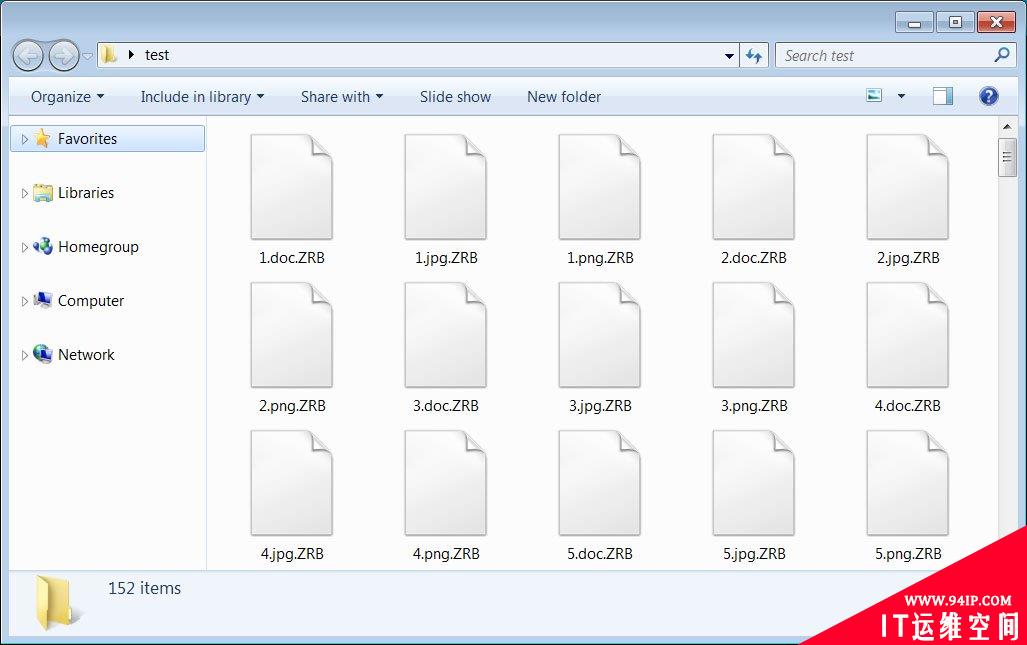1027x645 pixels.
Task: Open the Share with dropdown
Action: point(342,97)
